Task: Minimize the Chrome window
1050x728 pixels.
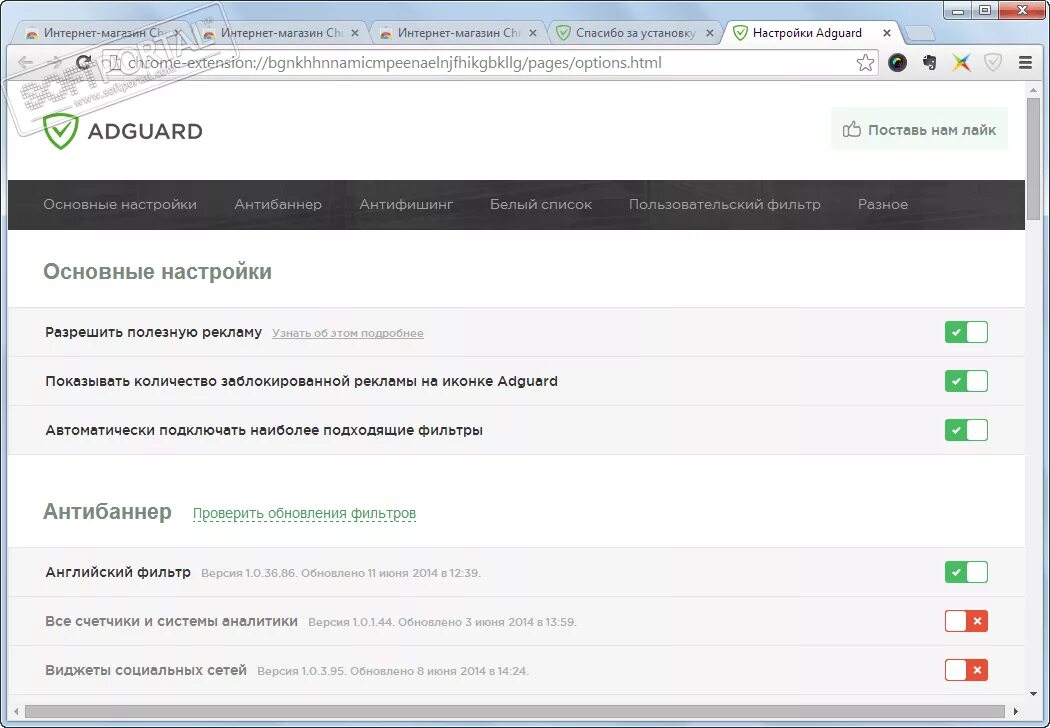Action: tap(958, 10)
